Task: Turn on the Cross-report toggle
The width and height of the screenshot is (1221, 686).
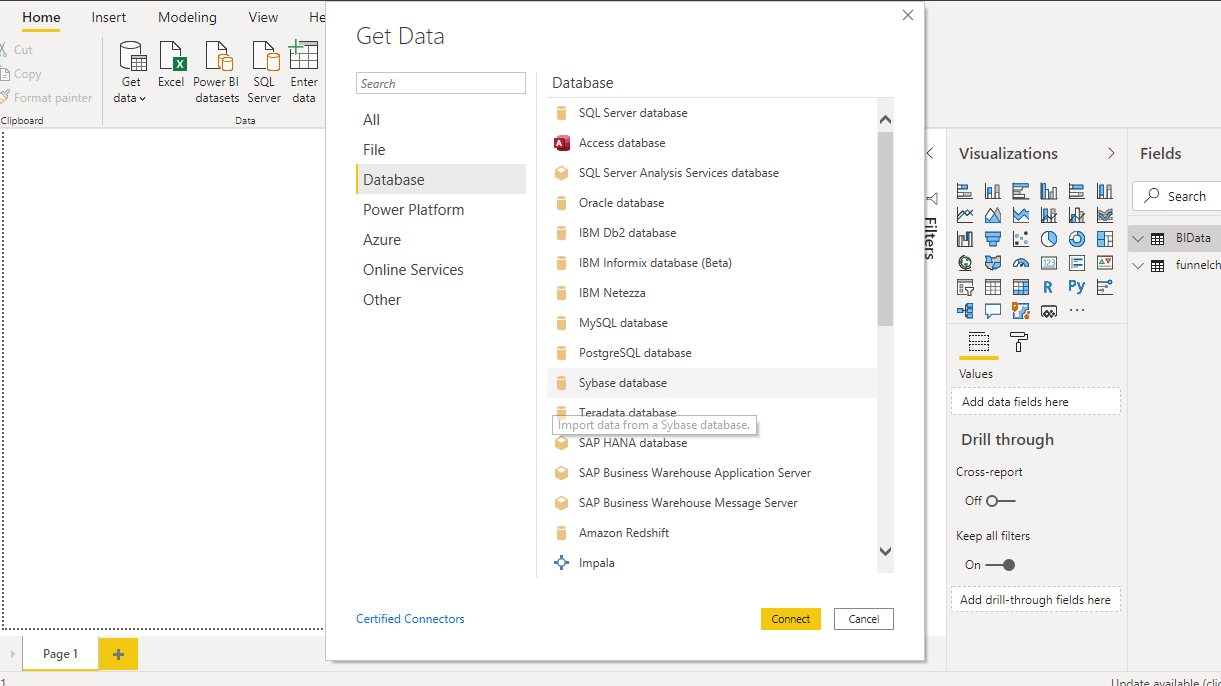Action: 1000,501
